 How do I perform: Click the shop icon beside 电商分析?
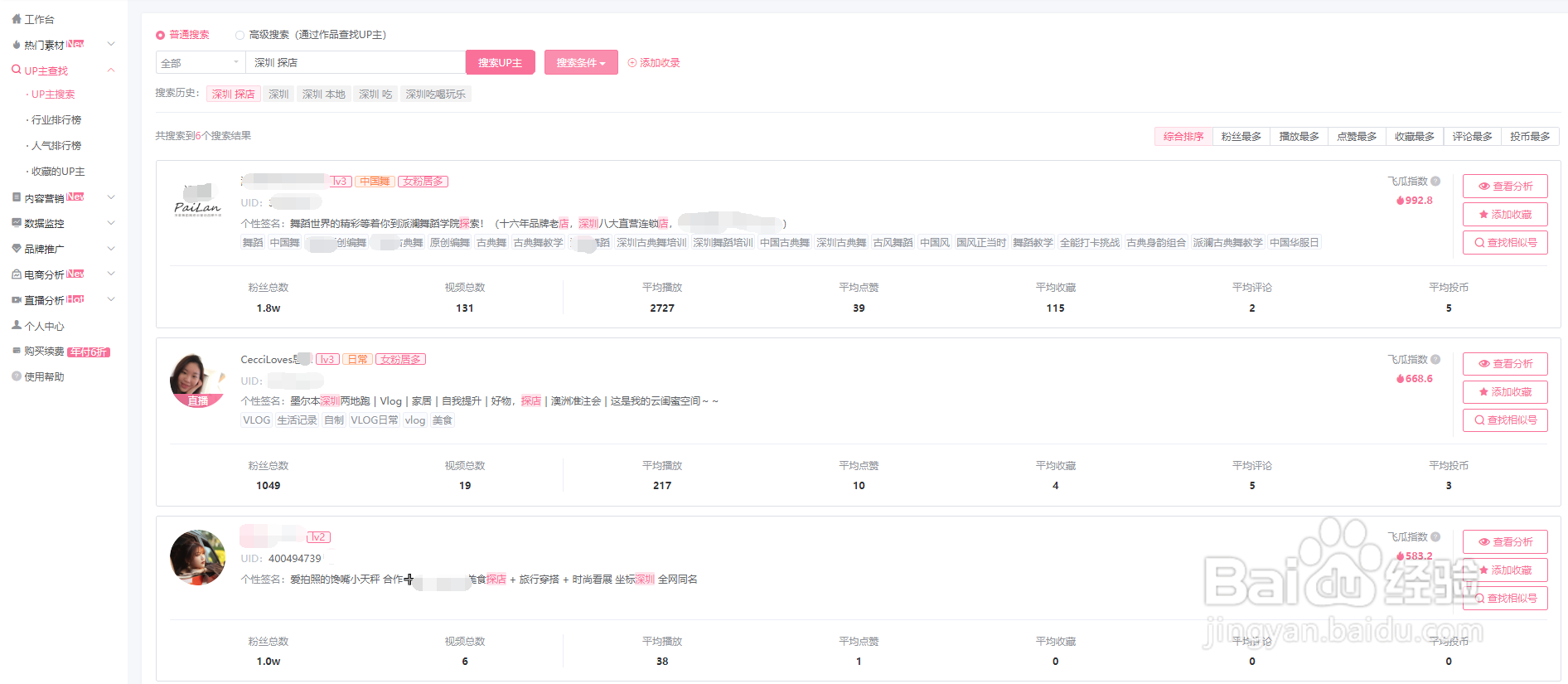17,274
